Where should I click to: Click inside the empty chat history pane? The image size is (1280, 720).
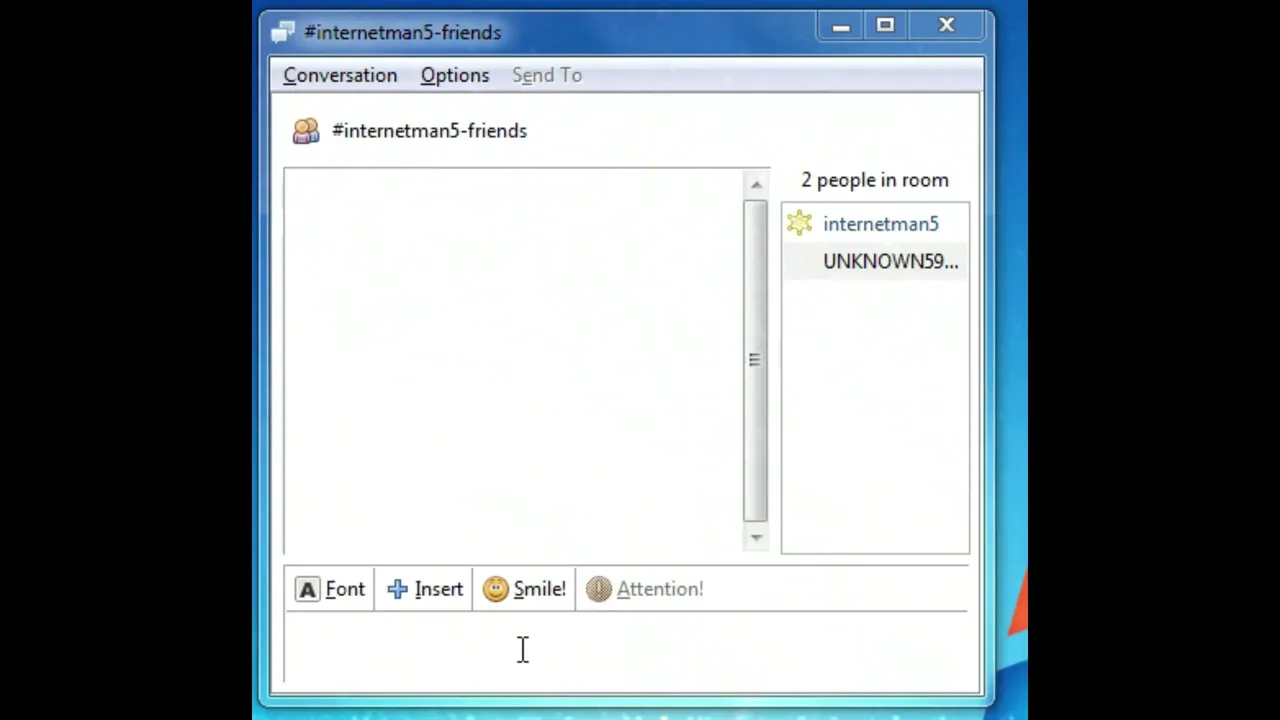pos(512,360)
